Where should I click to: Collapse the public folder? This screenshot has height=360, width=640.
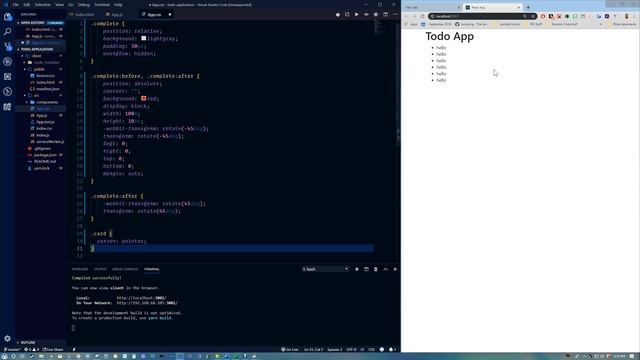(39, 69)
